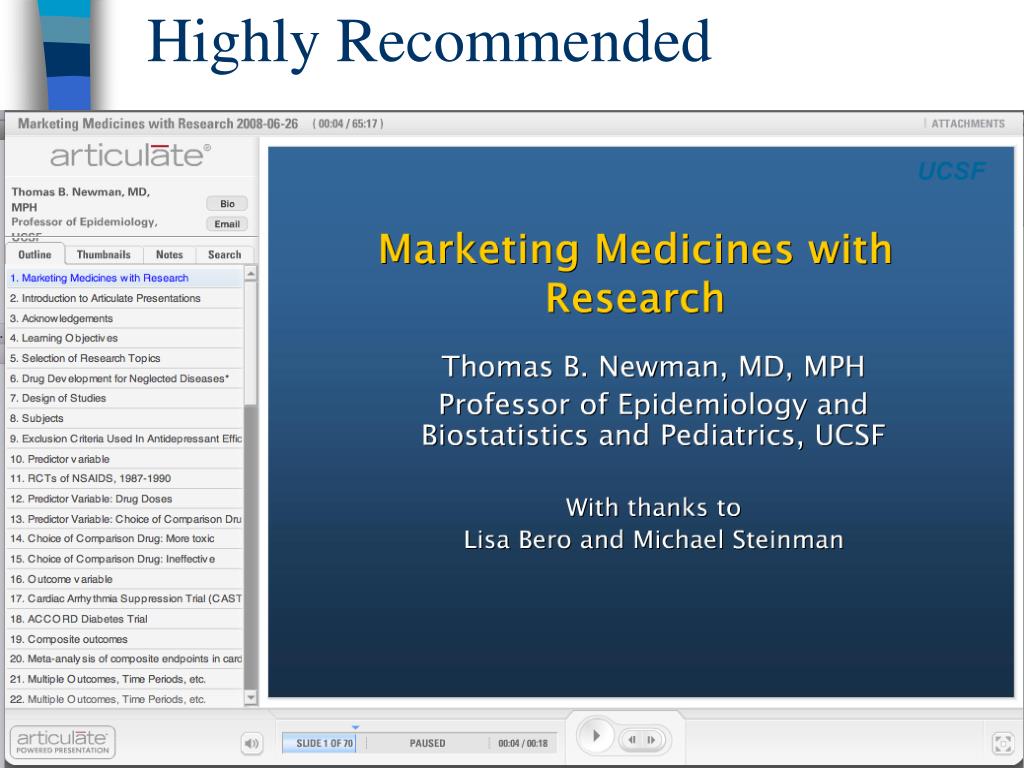Click the PAUSED status label
The image size is (1024, 768).
click(x=427, y=743)
